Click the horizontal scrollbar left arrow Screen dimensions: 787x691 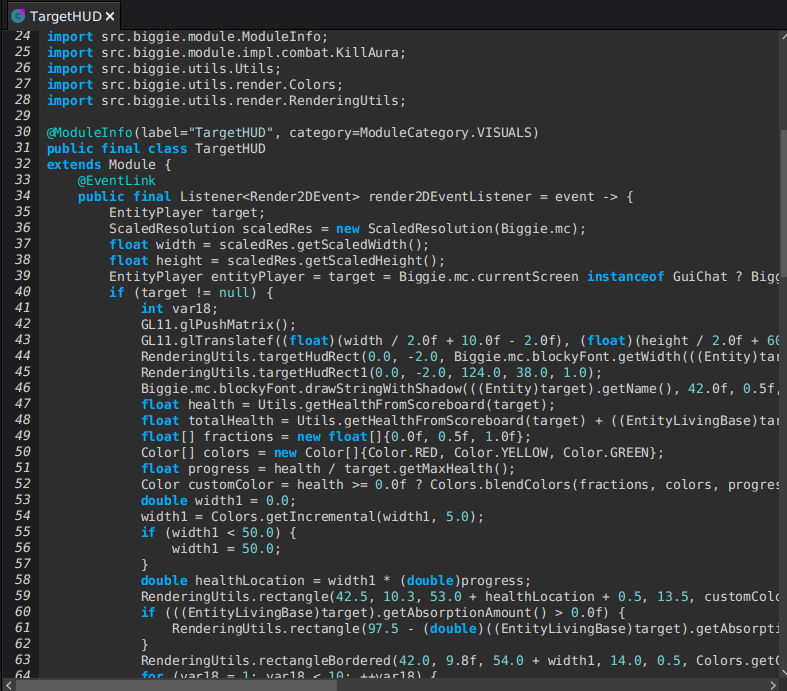pos(8,684)
